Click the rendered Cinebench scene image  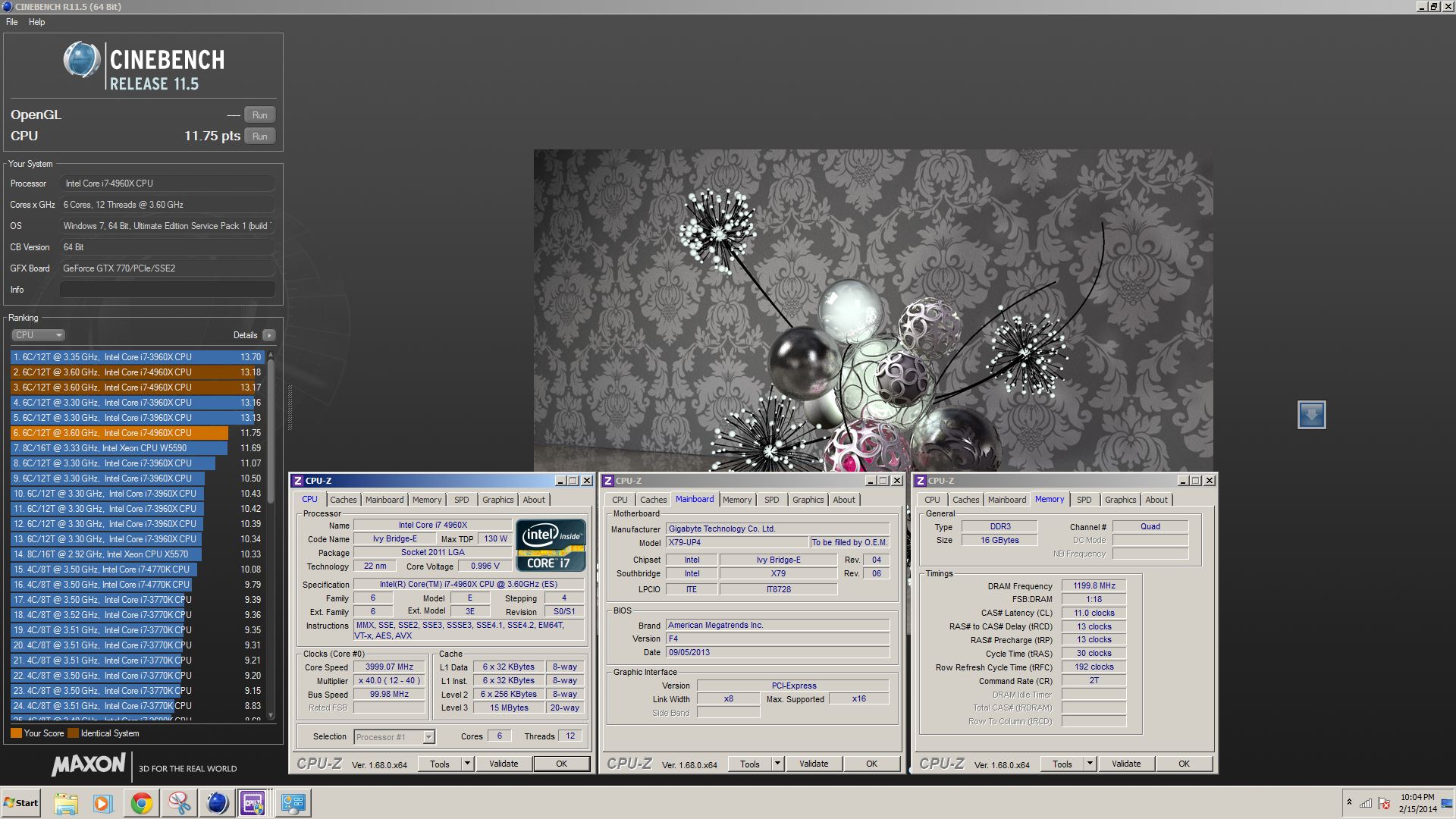click(x=873, y=310)
